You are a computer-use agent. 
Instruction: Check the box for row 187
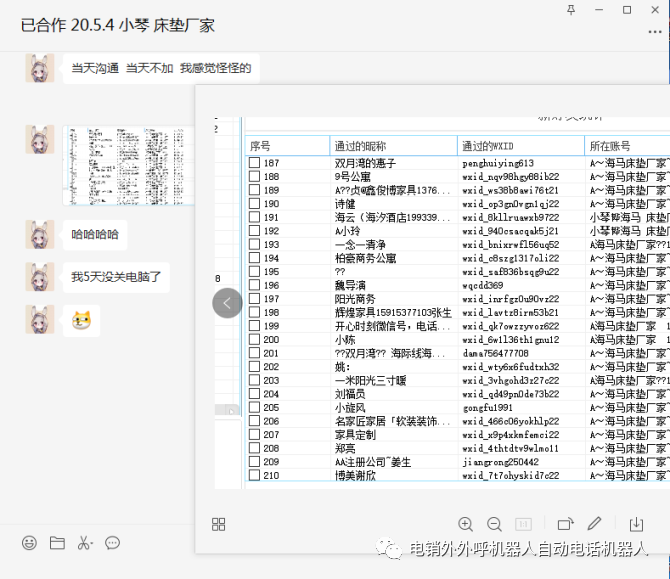point(254,162)
